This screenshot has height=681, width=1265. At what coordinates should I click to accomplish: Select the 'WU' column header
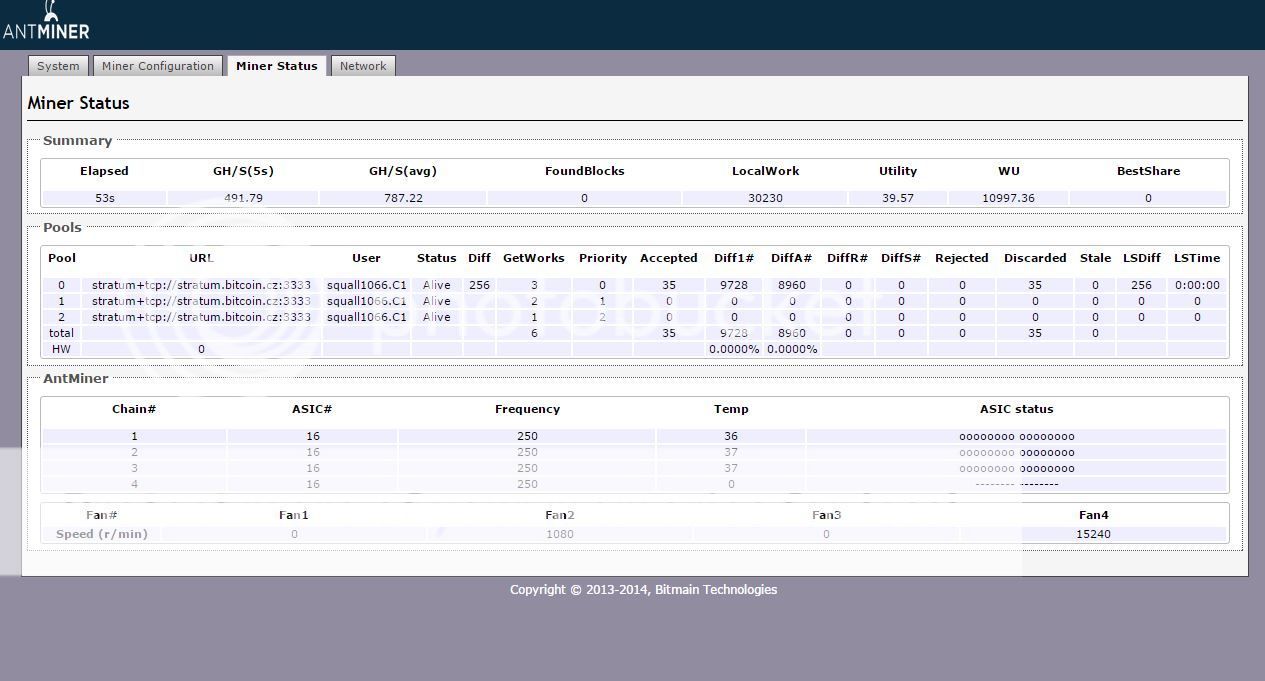point(1009,171)
